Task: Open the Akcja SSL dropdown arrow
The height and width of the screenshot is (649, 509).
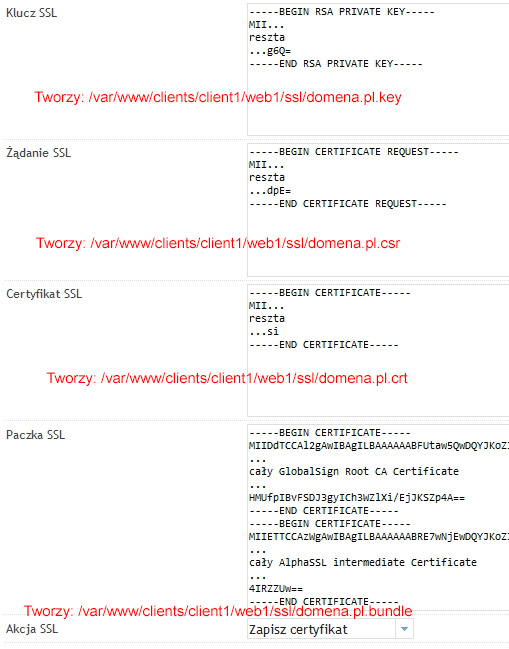Action: point(404,629)
